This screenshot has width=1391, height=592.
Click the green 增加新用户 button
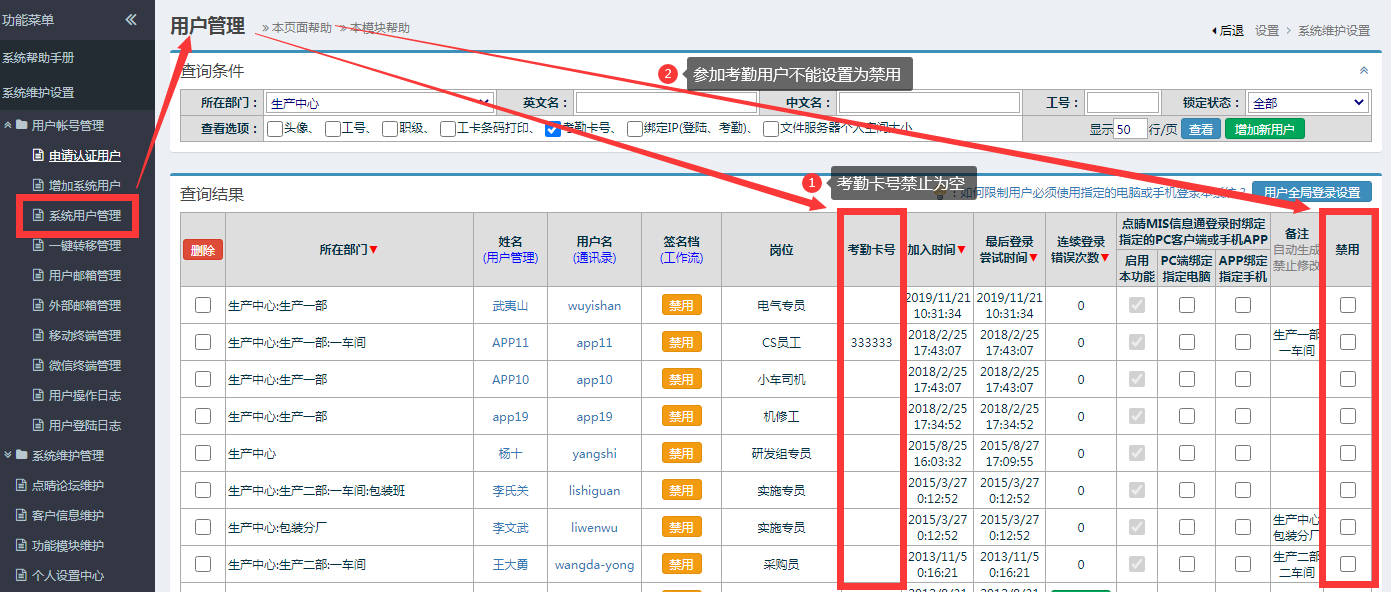point(1264,129)
